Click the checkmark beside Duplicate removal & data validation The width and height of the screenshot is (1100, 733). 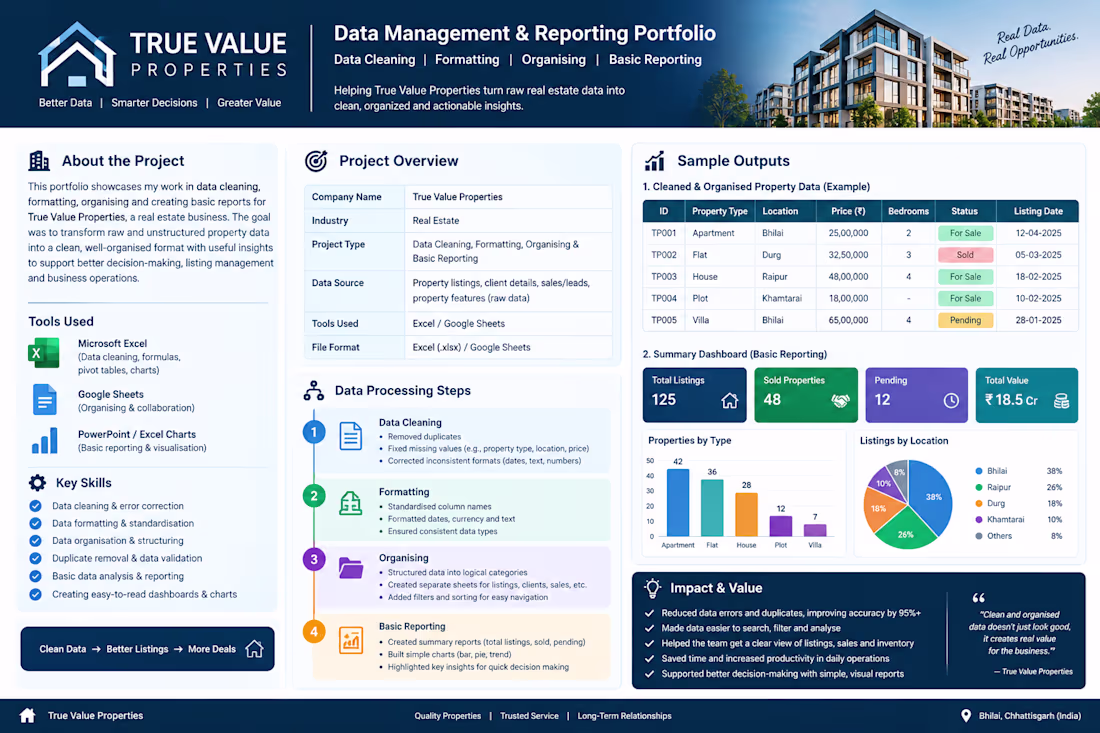pos(35,558)
